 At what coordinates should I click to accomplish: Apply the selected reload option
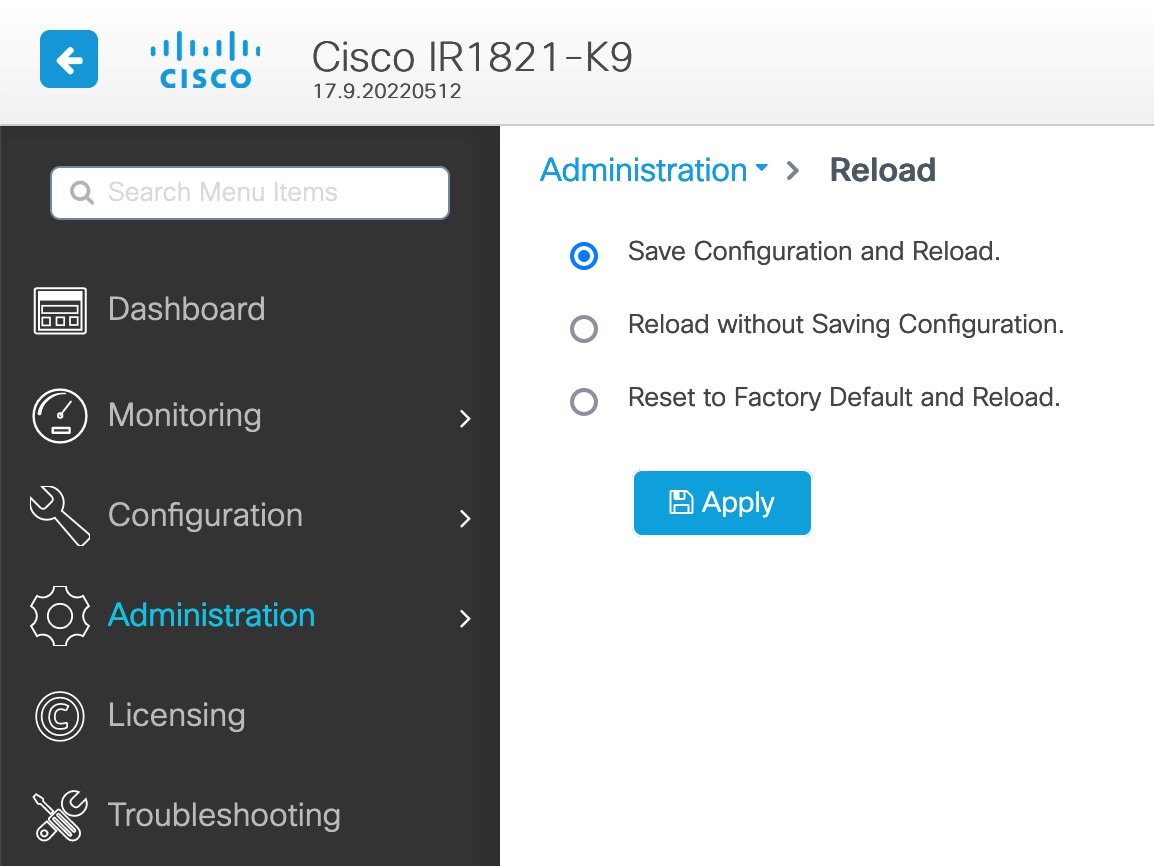tap(722, 502)
